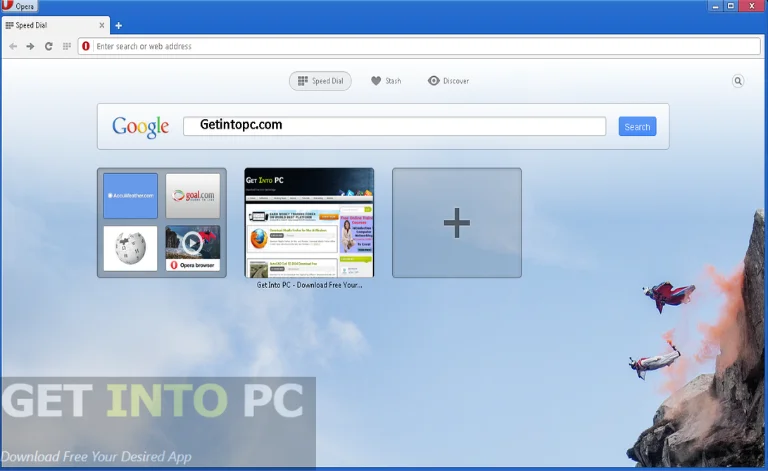Click the Speed Dial grid icon in toolbar

point(67,46)
